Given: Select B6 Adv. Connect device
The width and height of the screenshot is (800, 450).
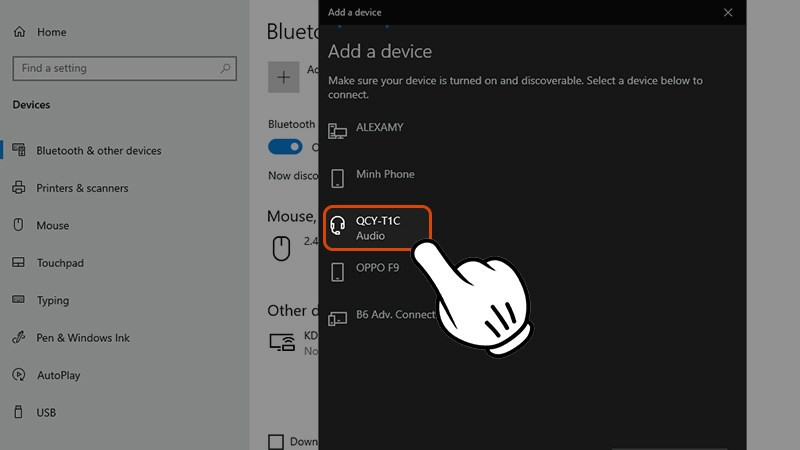Looking at the screenshot, I should pos(395,315).
